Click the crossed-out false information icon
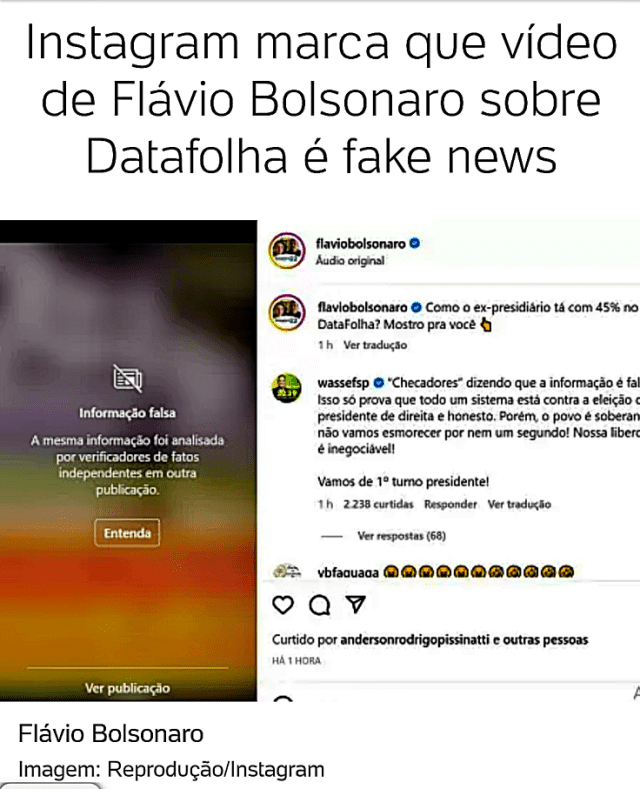The width and height of the screenshot is (640, 789). pos(127,378)
